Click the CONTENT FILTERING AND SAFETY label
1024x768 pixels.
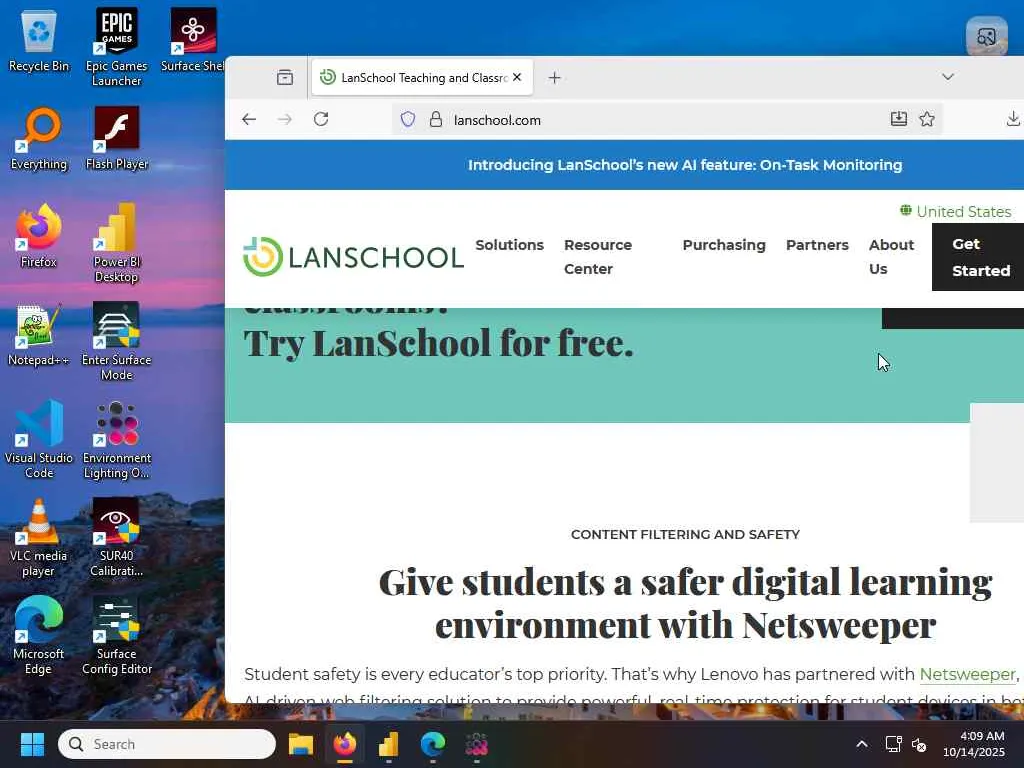pos(685,534)
